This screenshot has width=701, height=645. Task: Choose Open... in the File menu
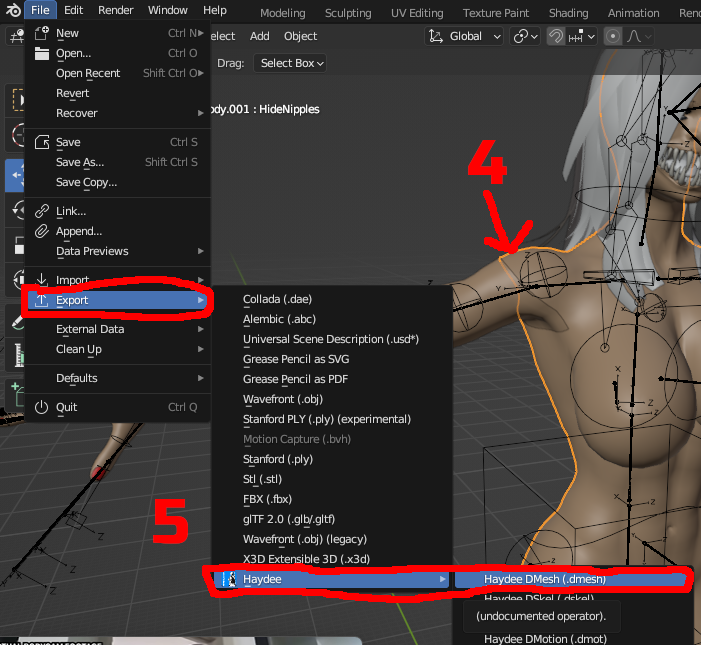(x=118, y=53)
